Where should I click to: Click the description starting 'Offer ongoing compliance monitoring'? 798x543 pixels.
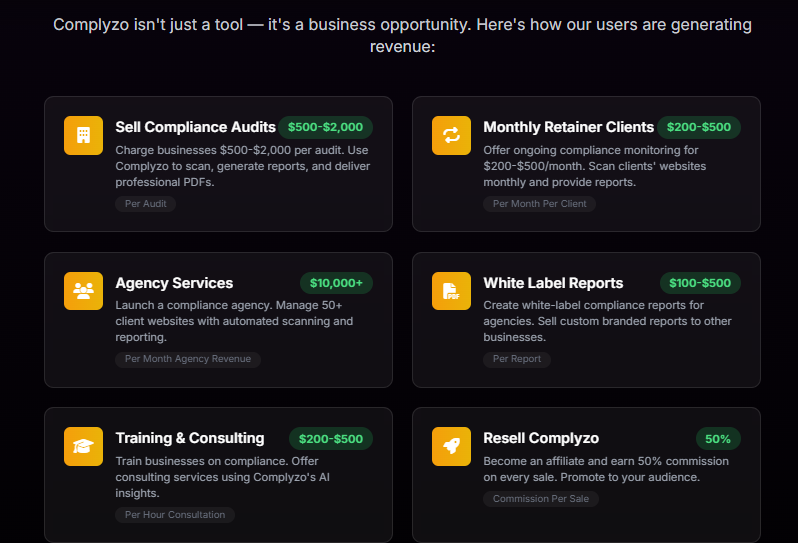[x=594, y=166]
